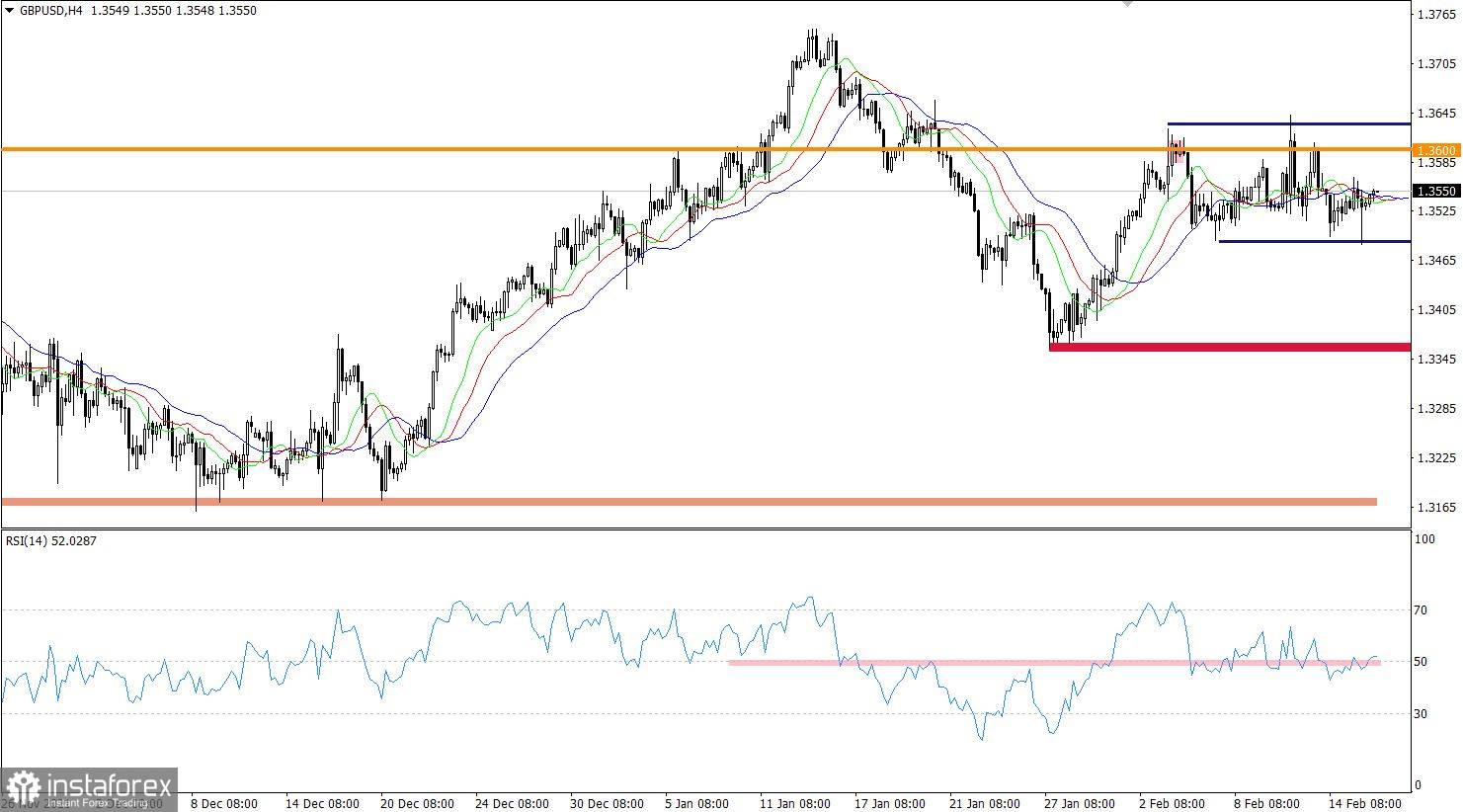Screen dimensions: 1463x812
Task: Click the 1.3345 price axis label
Action: [1435, 359]
